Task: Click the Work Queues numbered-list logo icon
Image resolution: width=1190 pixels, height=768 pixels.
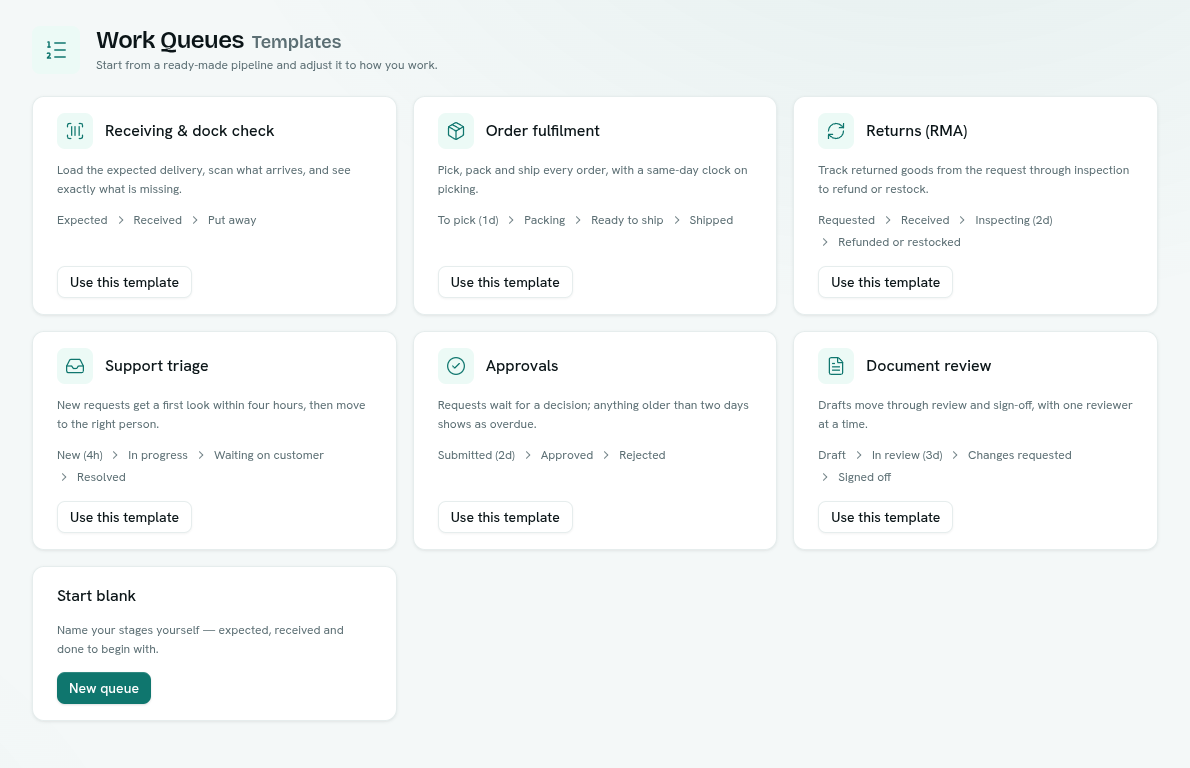Action: 56,50
